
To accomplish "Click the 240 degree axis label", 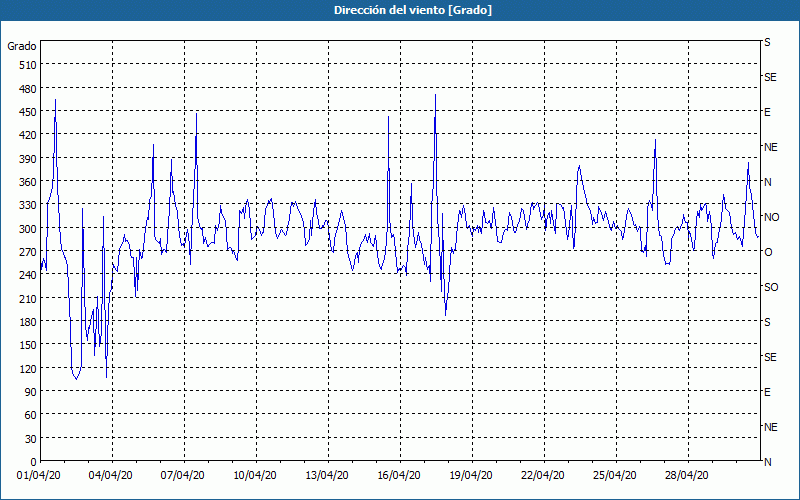I will tap(28, 276).
